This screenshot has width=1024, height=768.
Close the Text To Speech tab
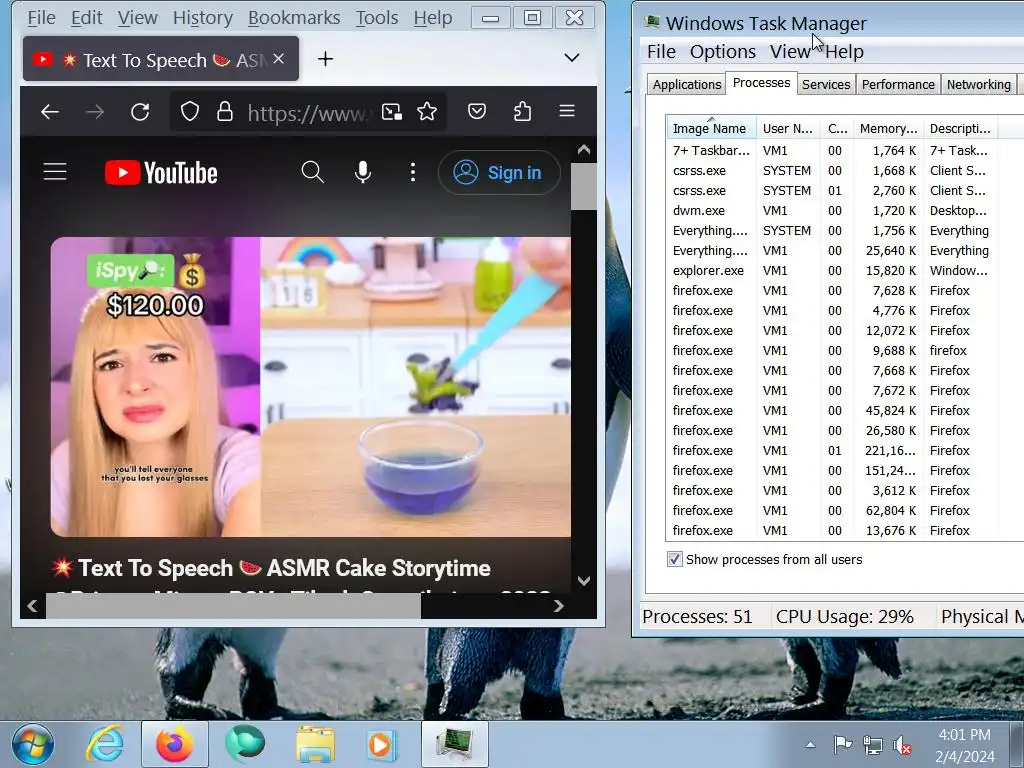[279, 59]
